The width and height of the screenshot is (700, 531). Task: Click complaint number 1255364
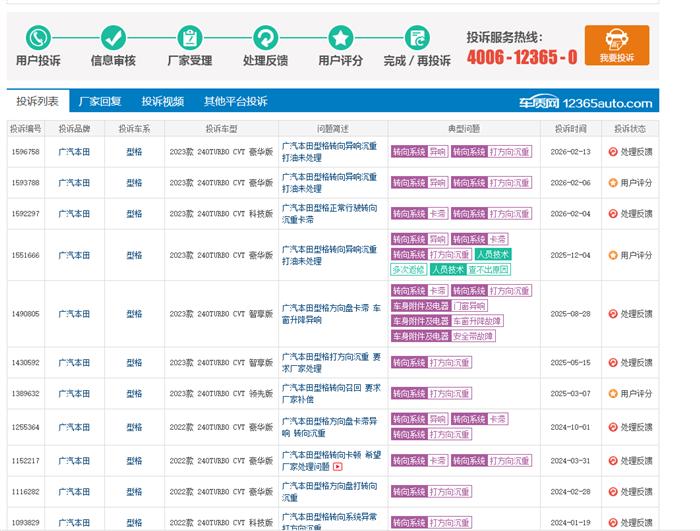[25, 427]
